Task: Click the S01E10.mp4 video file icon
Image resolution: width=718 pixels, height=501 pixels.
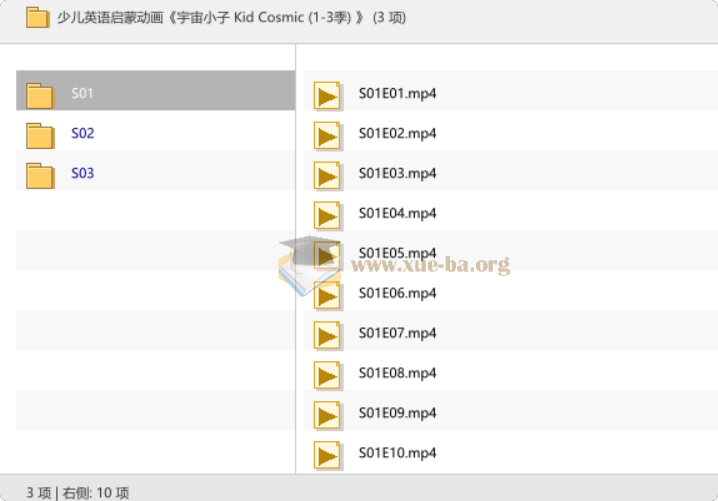Action: [x=327, y=455]
